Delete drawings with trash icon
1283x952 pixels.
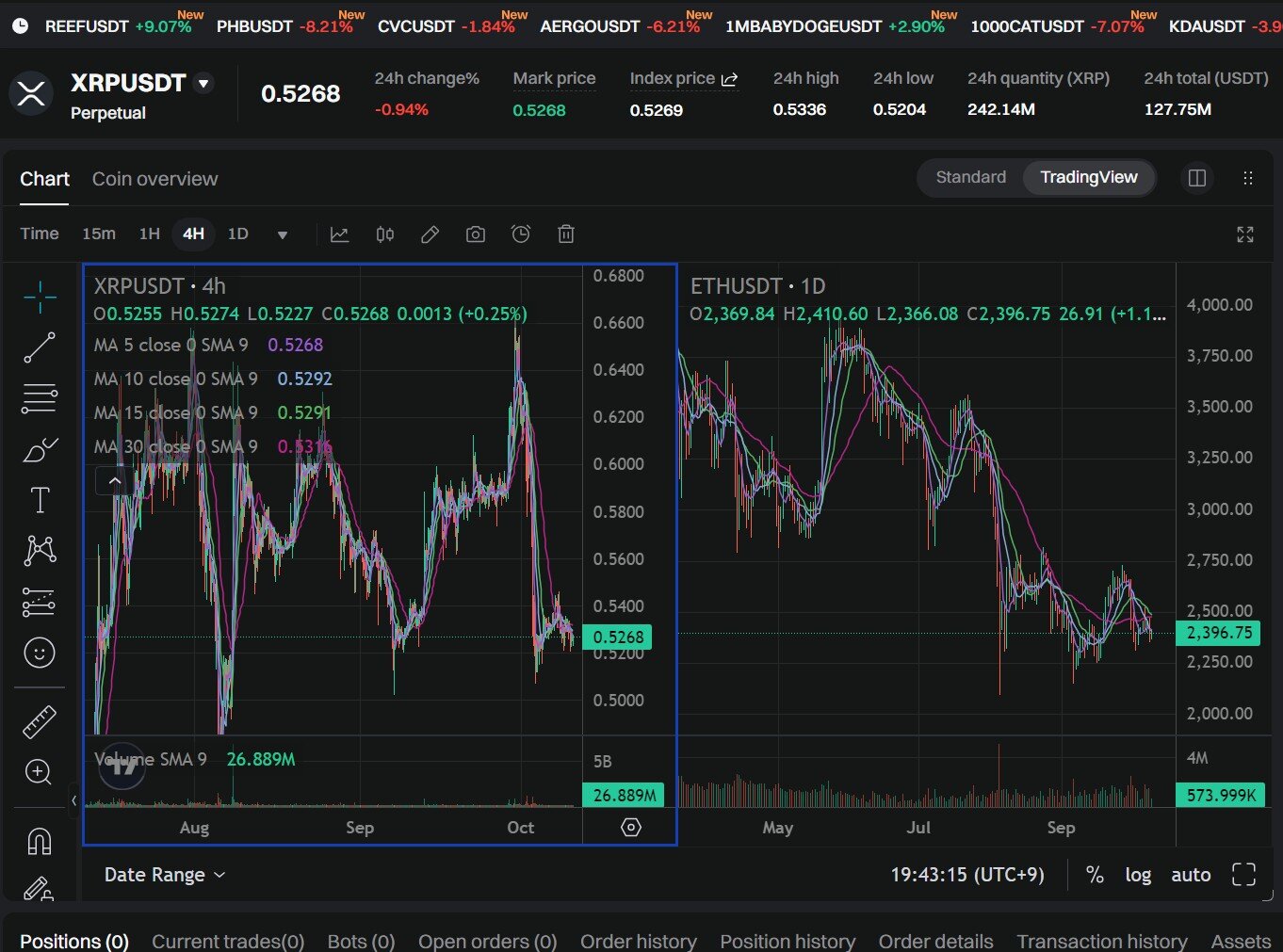pyautogui.click(x=566, y=234)
